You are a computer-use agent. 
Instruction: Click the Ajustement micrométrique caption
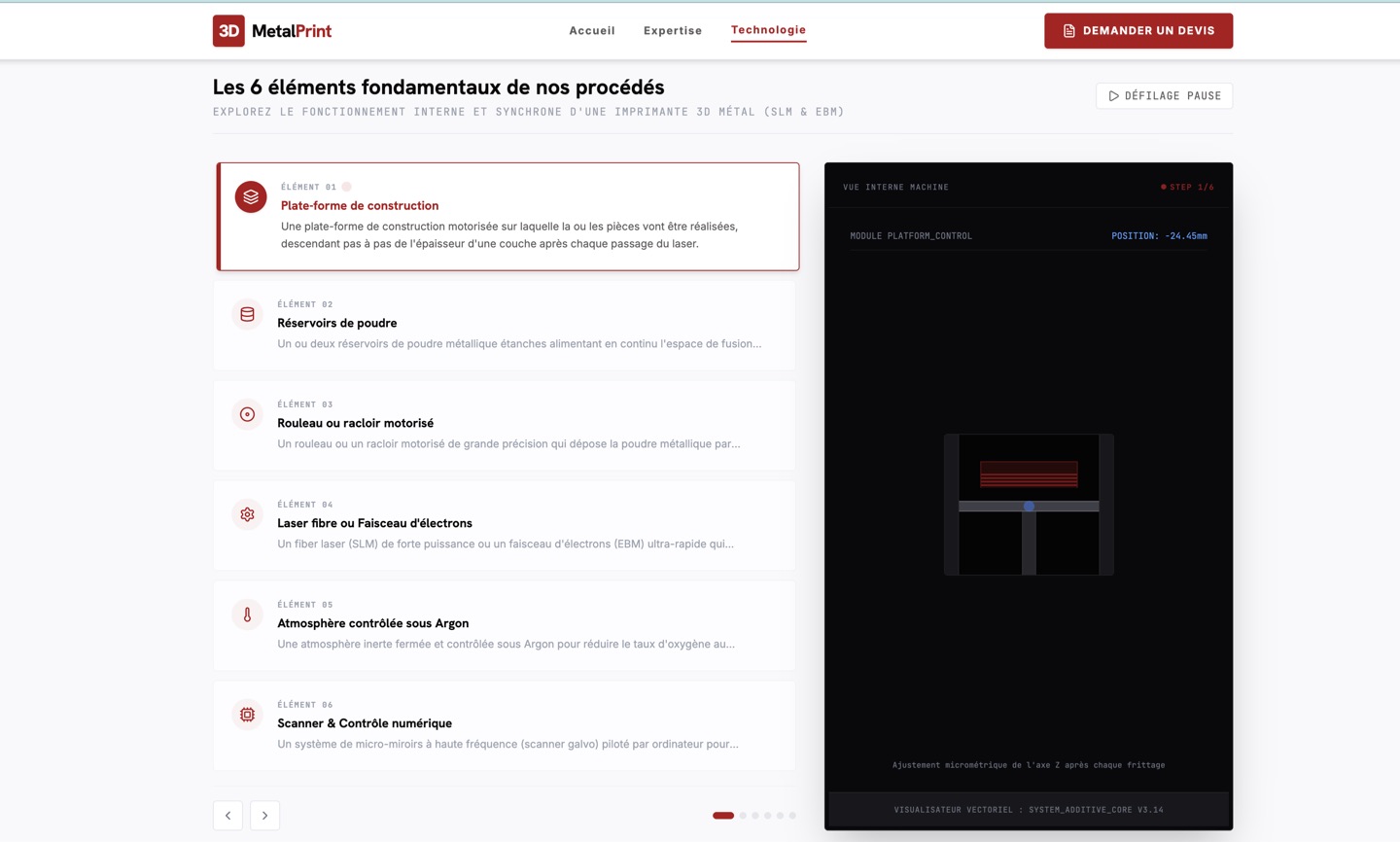[1029, 765]
